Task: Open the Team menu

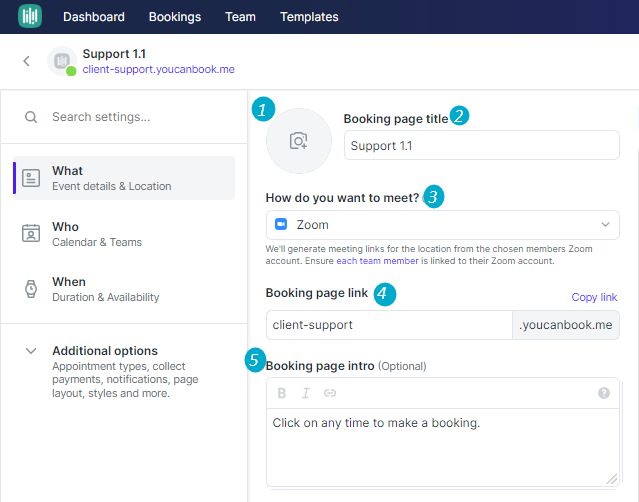Action: coord(240,17)
